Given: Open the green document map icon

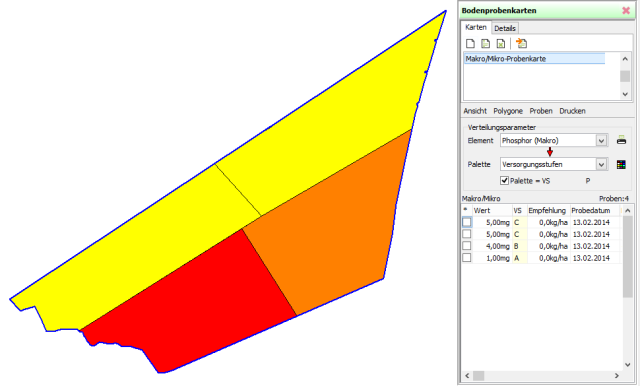Looking at the screenshot, I should 485,43.
